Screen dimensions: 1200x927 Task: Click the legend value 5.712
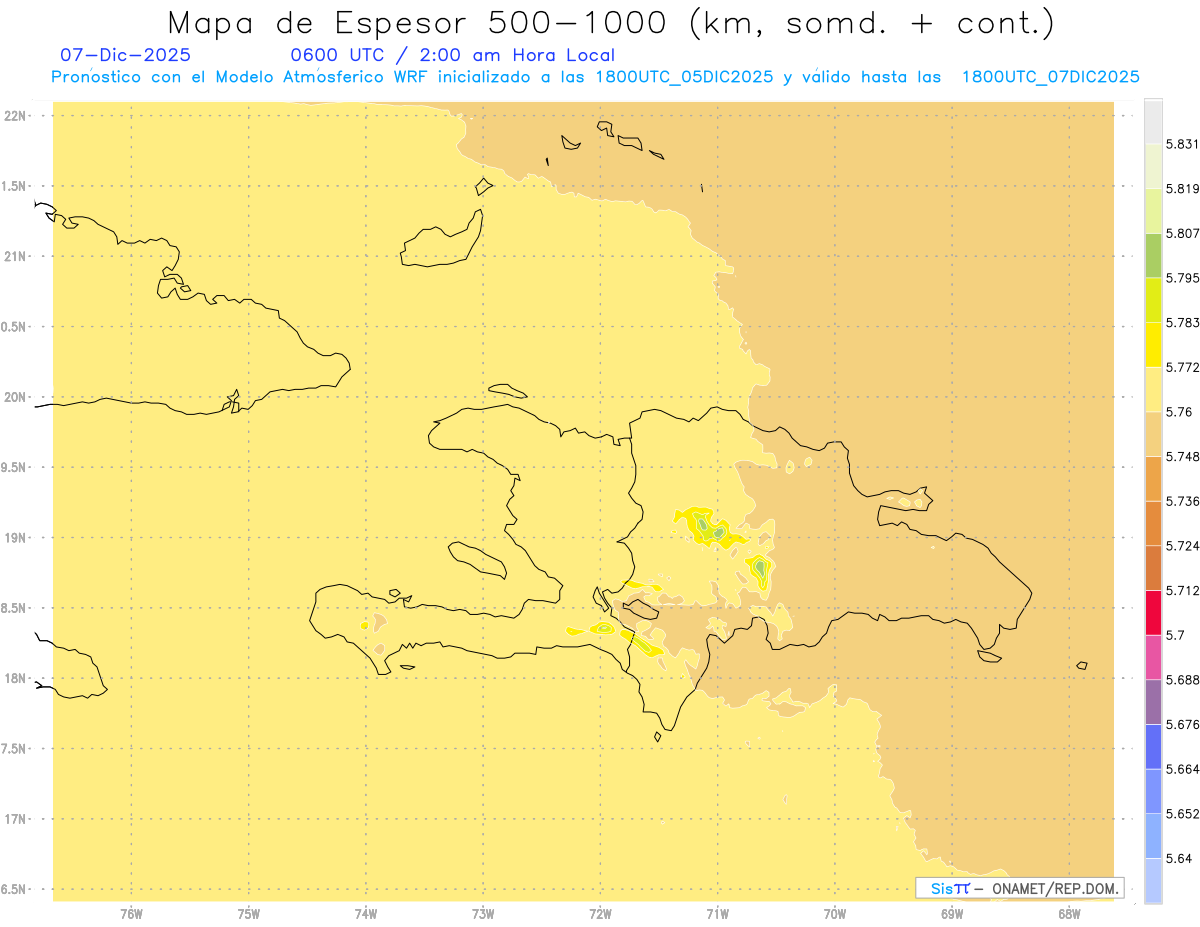[x=1182, y=591]
